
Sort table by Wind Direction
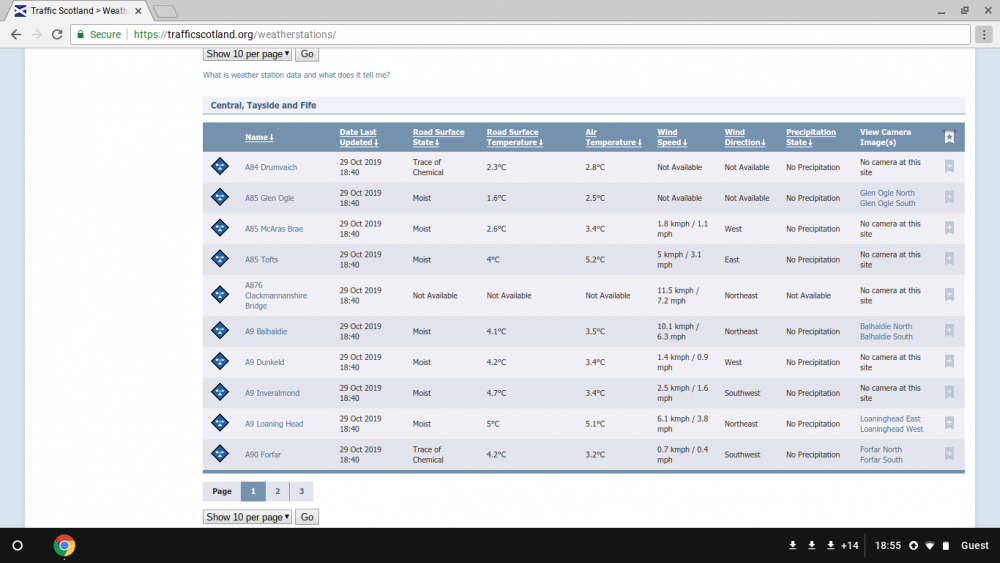(x=745, y=137)
